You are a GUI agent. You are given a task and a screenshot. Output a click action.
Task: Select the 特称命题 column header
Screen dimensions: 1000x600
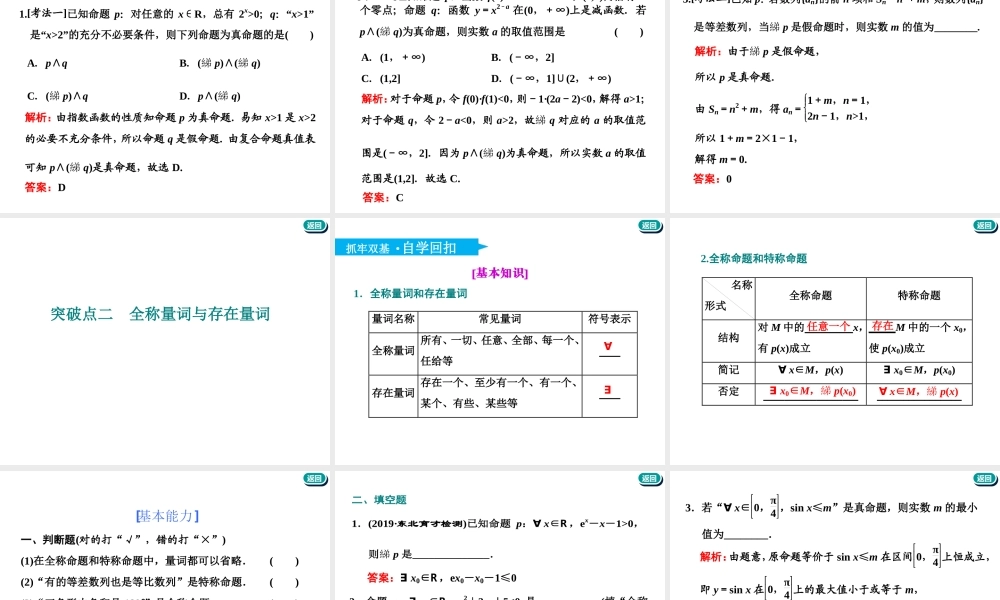coord(918,295)
